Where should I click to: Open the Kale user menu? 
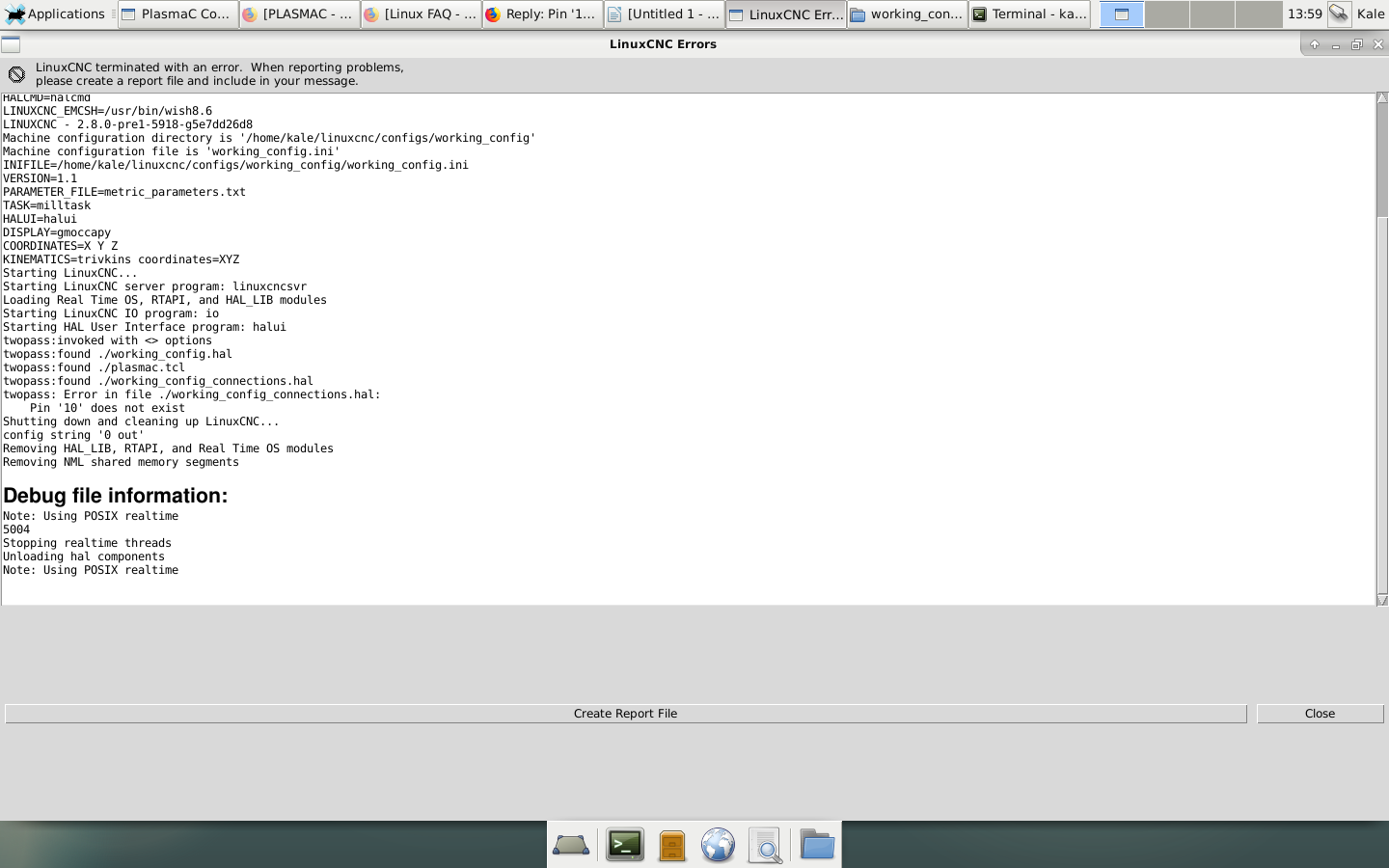pos(1370,14)
